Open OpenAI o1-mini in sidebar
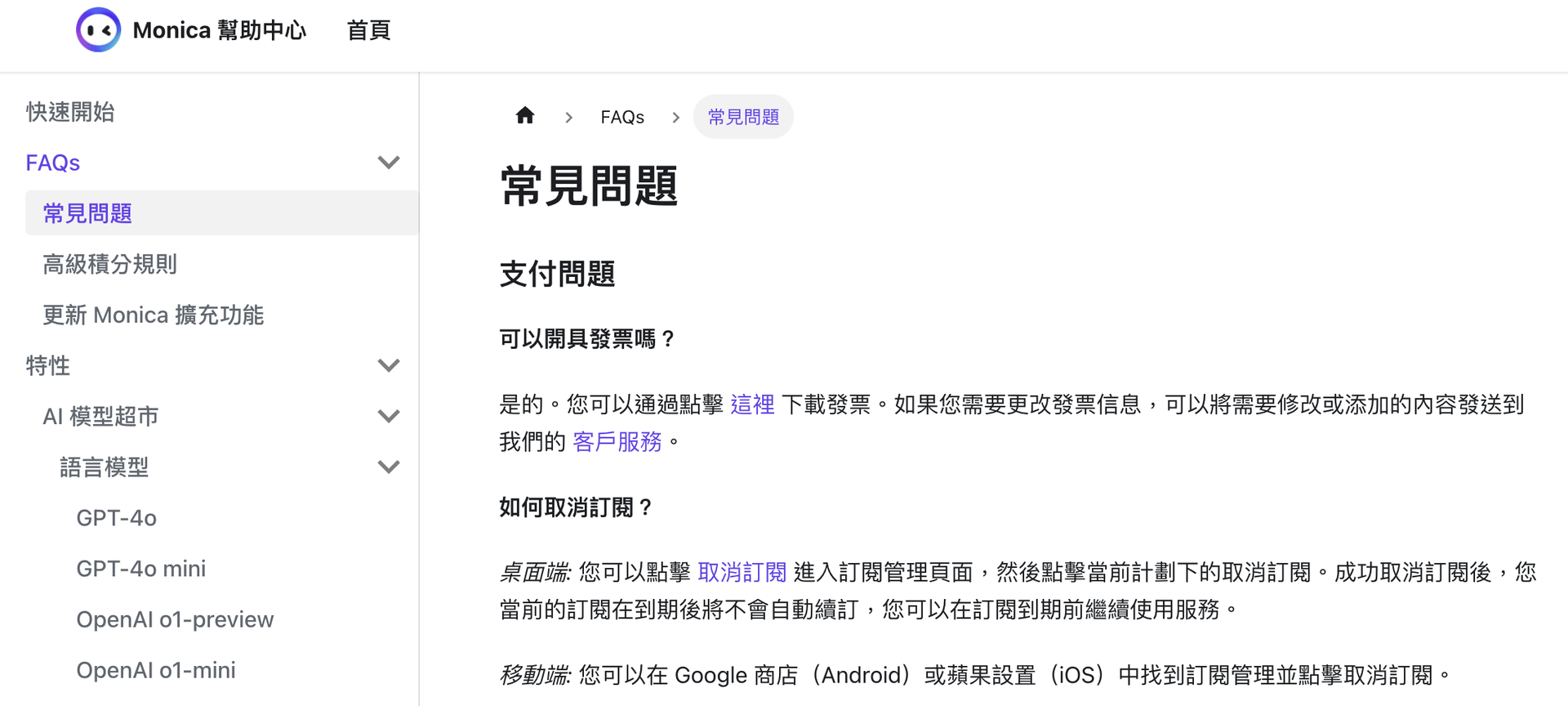Image resolution: width=1568 pixels, height=706 pixels. [155, 670]
